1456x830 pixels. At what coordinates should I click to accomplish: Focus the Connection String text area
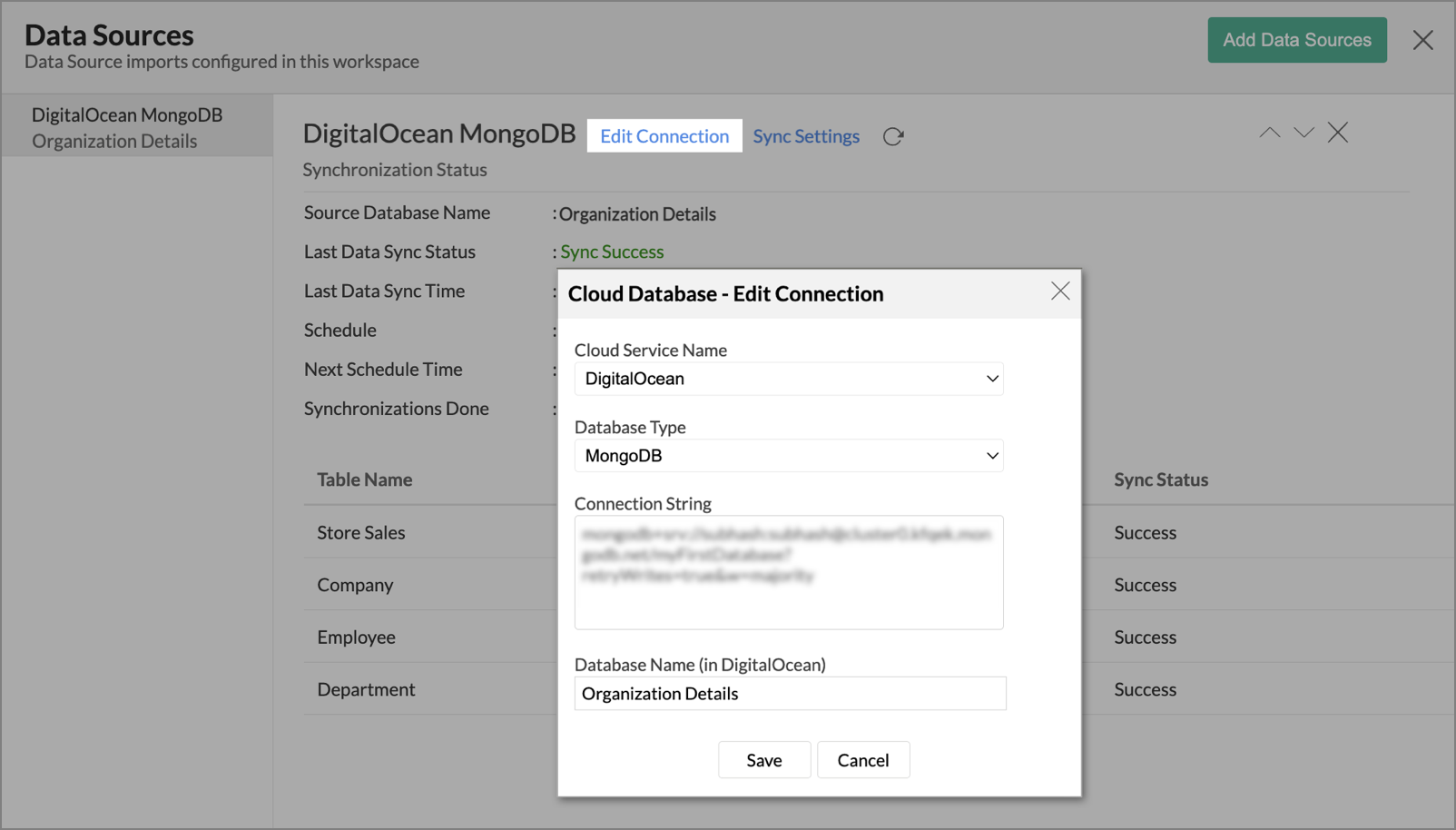[788, 572]
